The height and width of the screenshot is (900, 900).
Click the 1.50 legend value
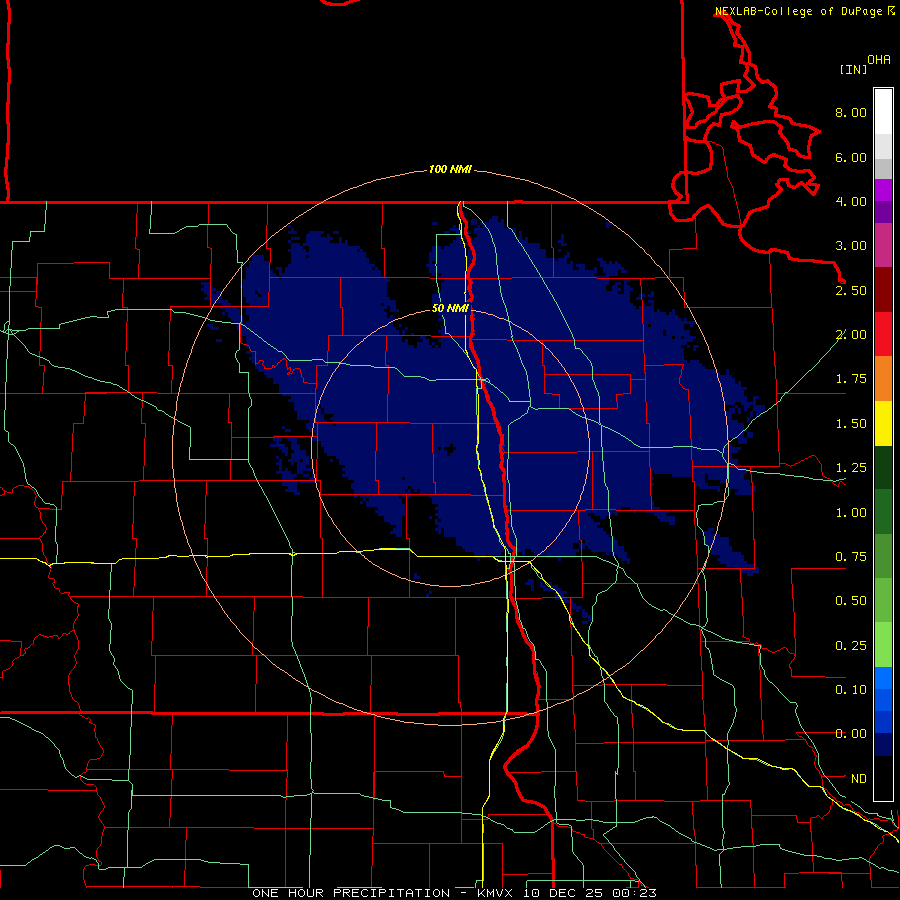pos(851,424)
